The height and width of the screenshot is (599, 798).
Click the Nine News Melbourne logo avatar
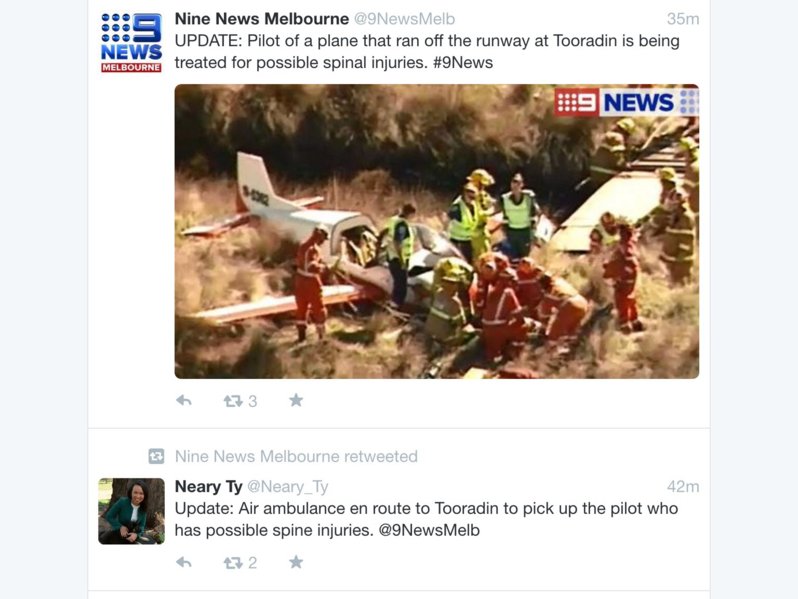(x=131, y=43)
